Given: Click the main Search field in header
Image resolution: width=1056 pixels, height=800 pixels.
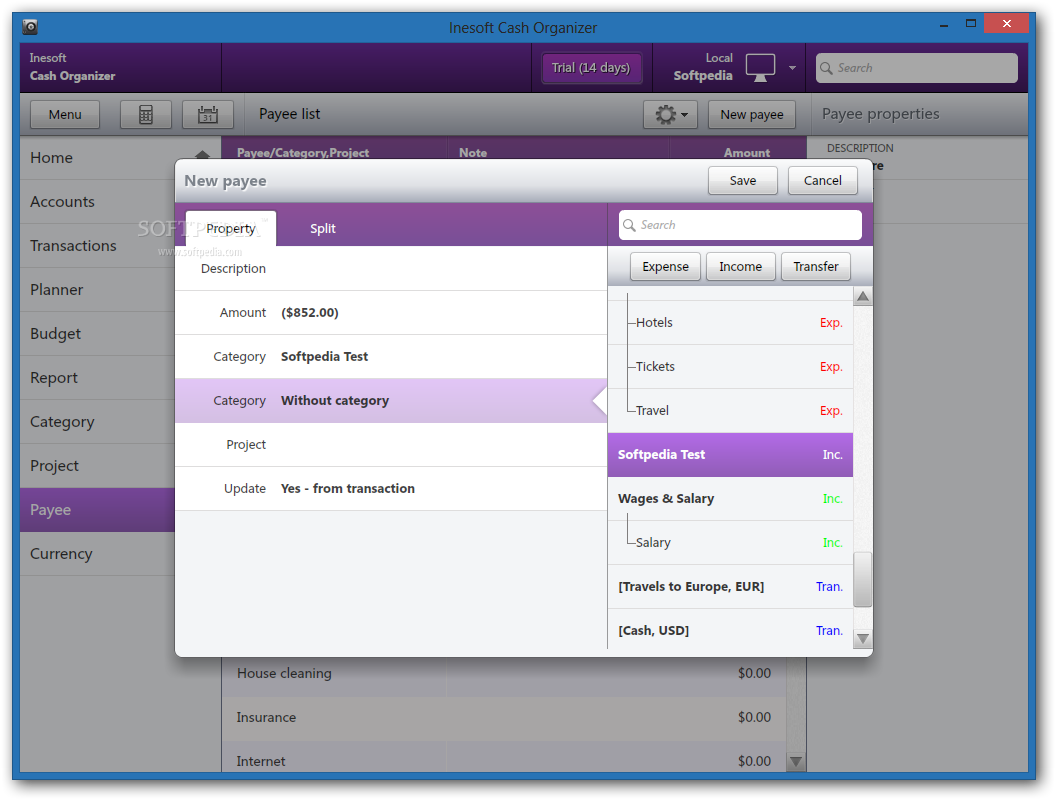Looking at the screenshot, I should point(917,68).
